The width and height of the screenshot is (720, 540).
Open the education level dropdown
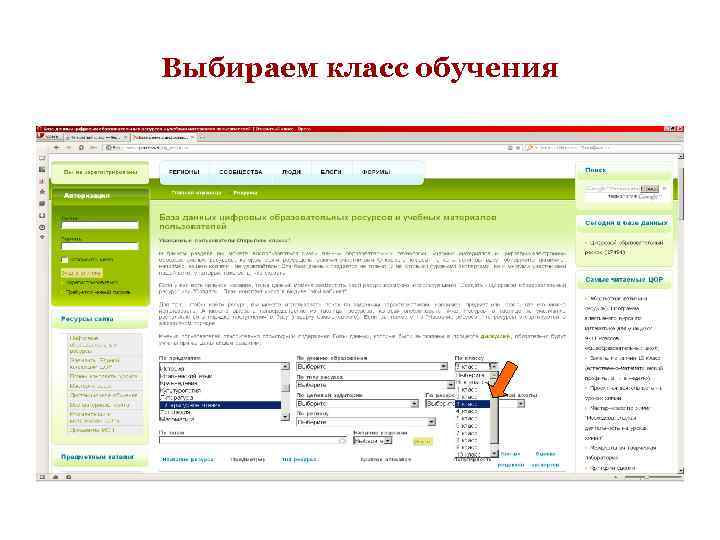click(372, 366)
